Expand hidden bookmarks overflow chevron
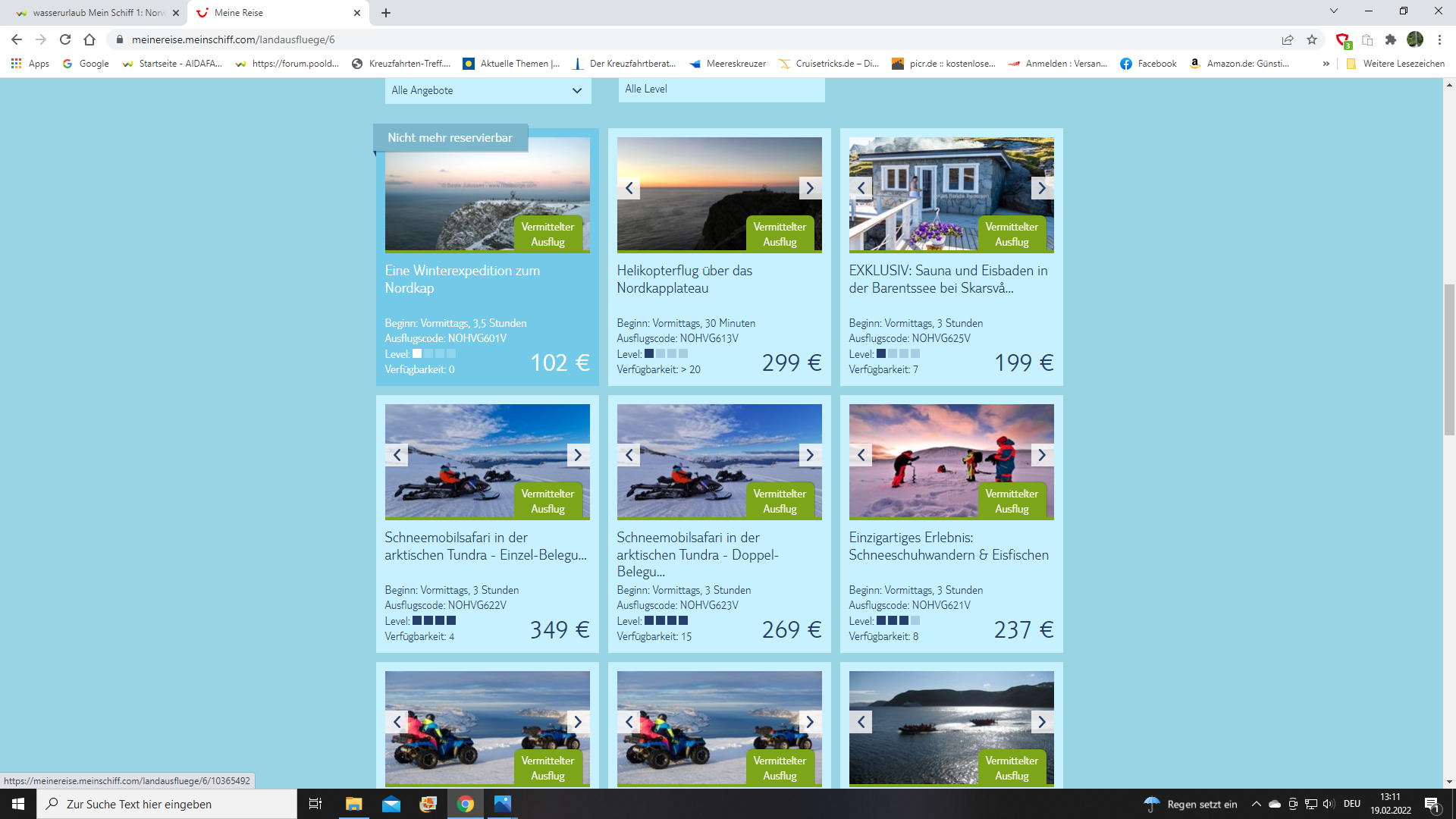This screenshot has height=819, width=1456. (1326, 64)
